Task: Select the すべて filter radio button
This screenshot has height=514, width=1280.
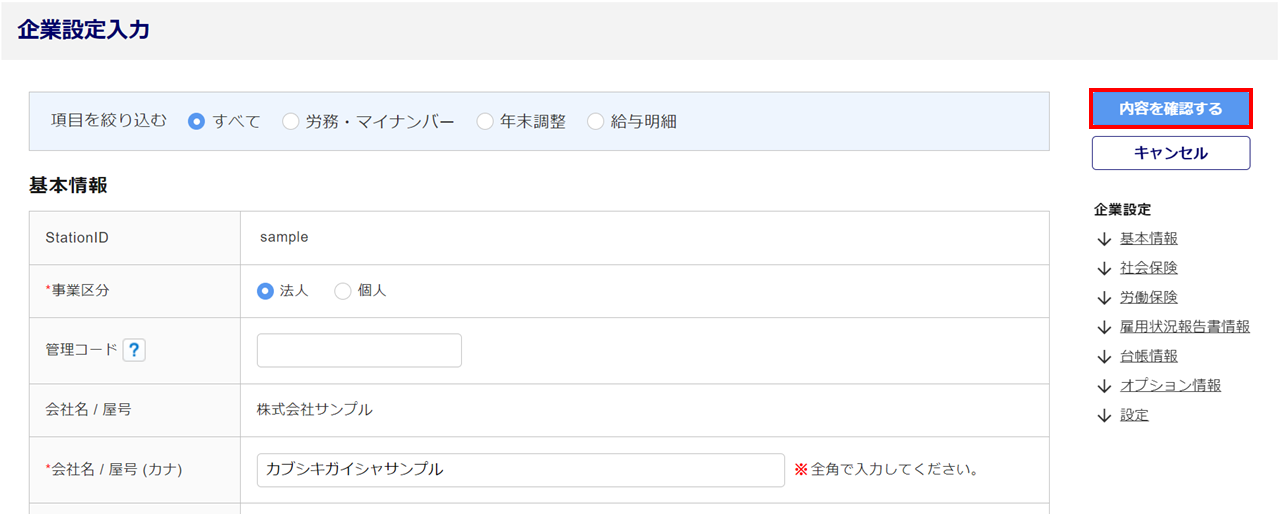Action: (197, 122)
